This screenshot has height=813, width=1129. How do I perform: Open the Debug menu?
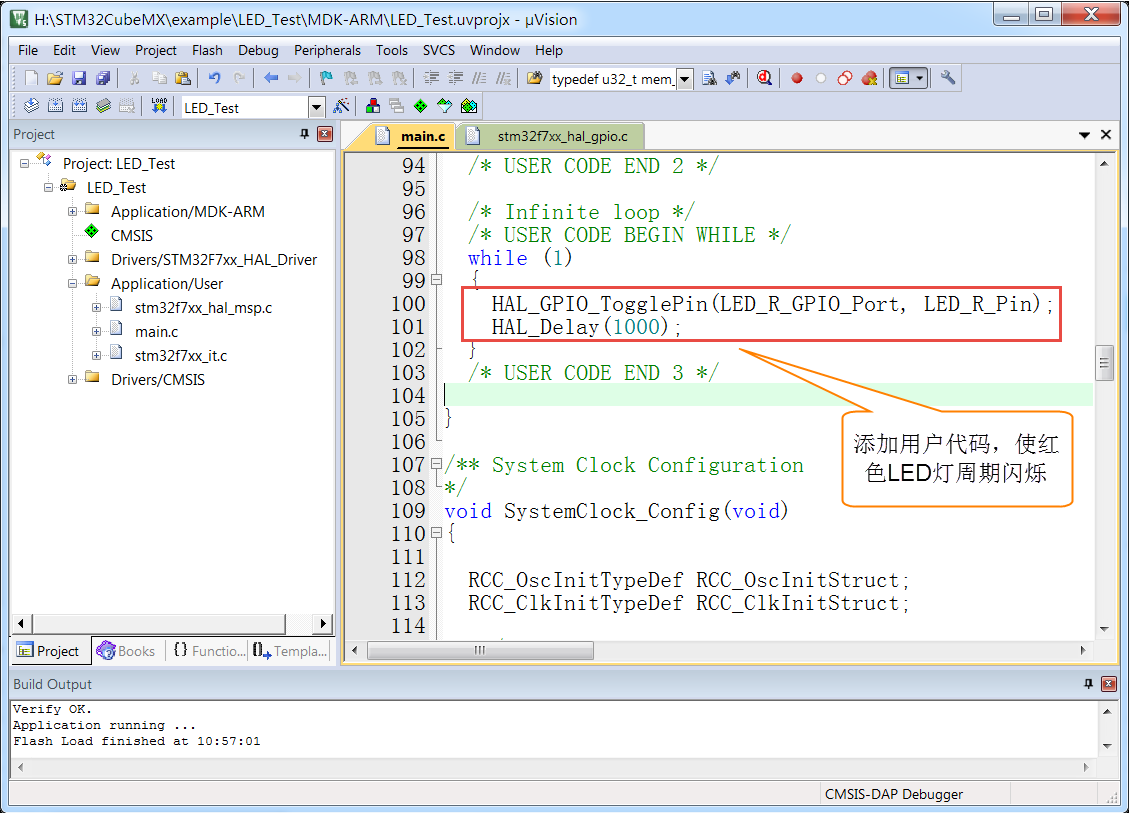(x=258, y=50)
